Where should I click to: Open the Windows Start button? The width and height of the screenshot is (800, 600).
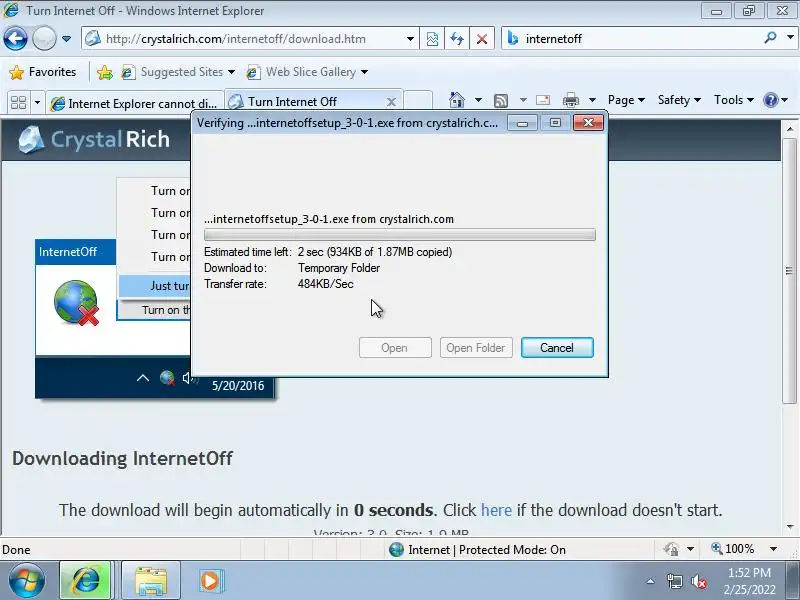[26, 581]
